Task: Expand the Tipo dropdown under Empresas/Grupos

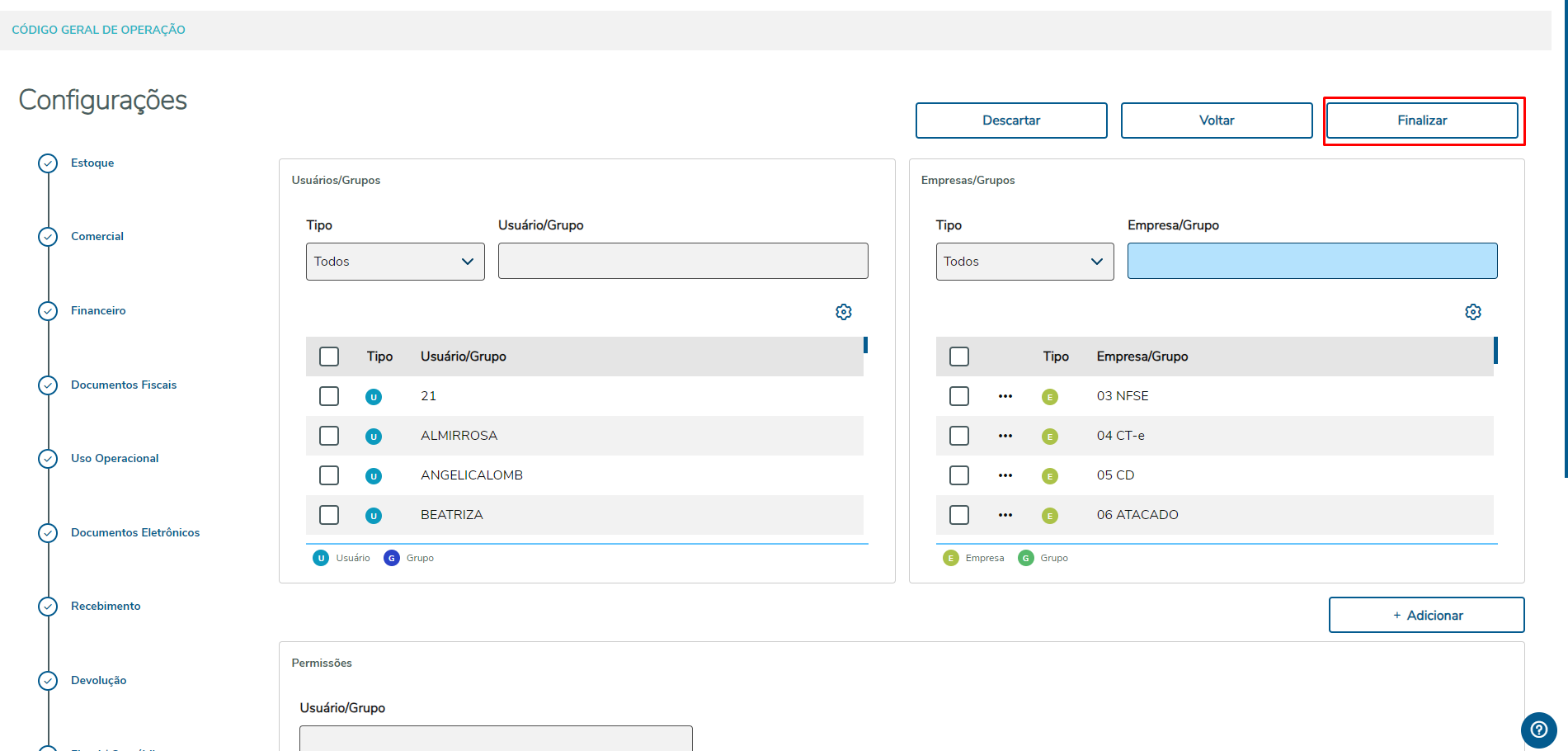Action: [x=1024, y=262]
